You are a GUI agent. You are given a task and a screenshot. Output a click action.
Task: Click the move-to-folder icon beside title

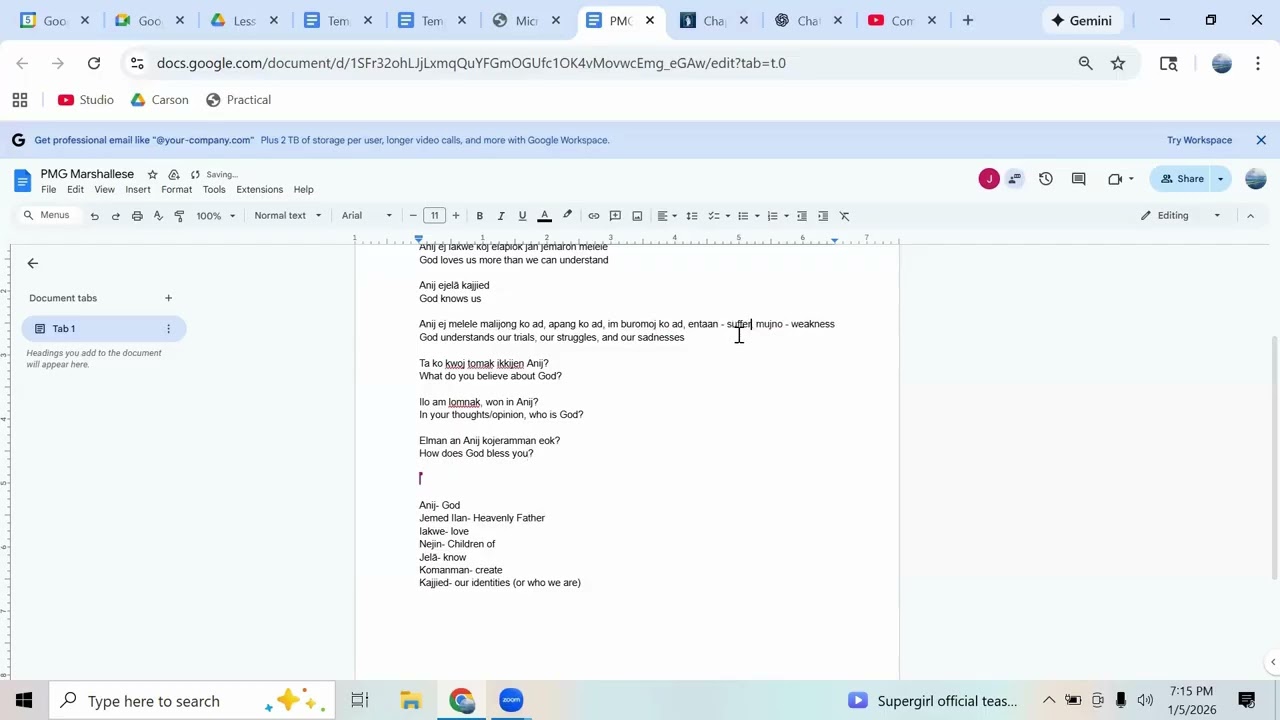pyautogui.click(x=174, y=175)
